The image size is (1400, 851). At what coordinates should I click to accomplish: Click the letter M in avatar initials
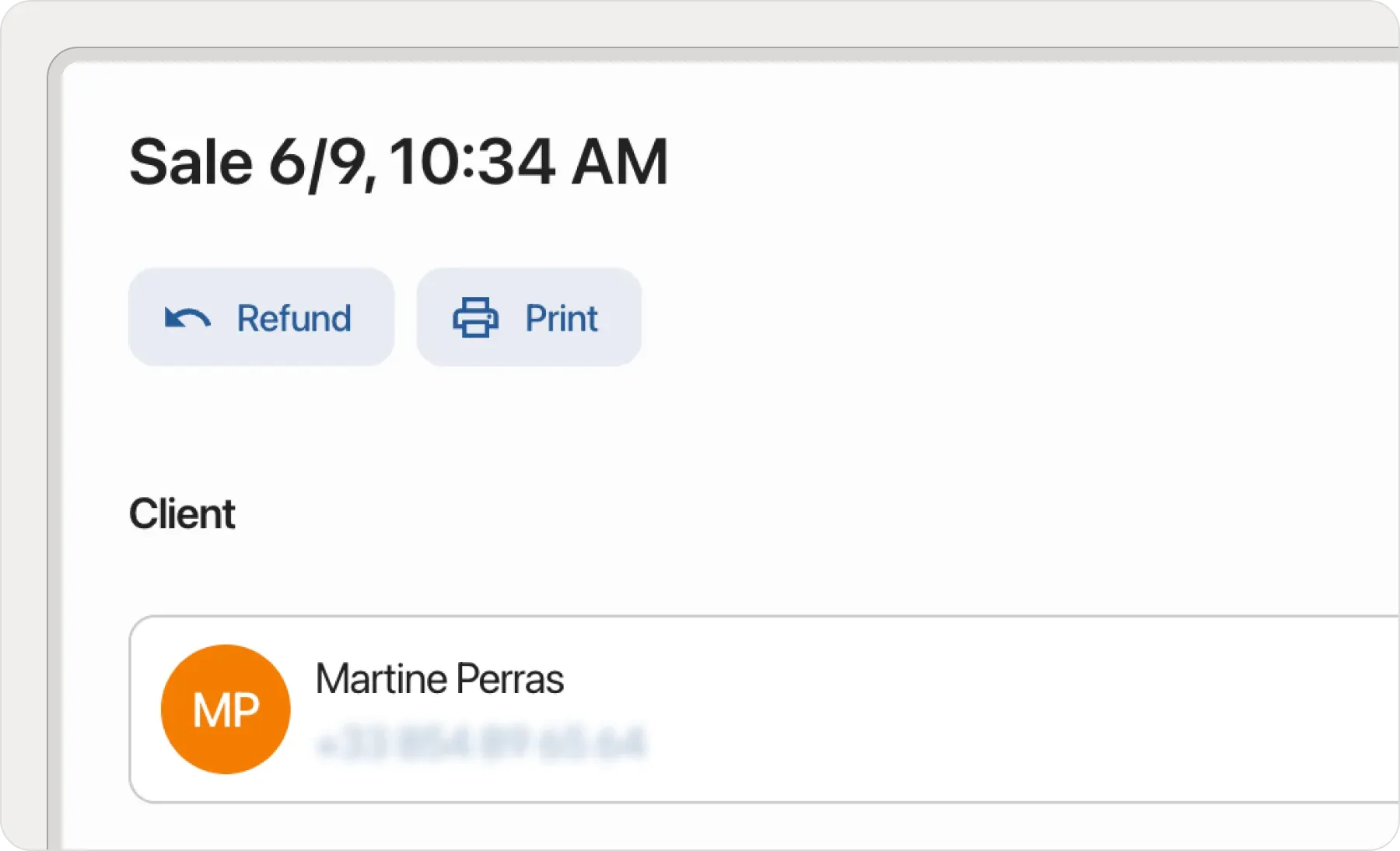point(209,710)
